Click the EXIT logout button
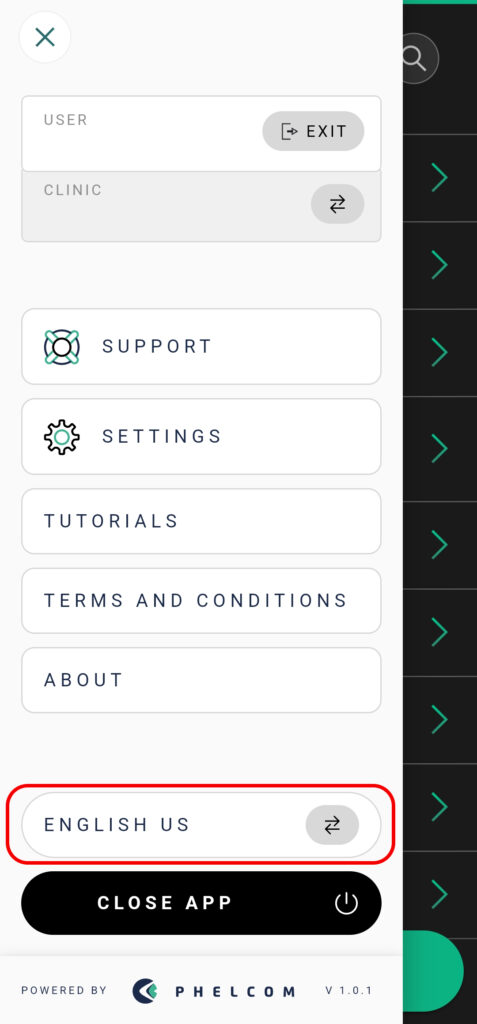 (313, 131)
